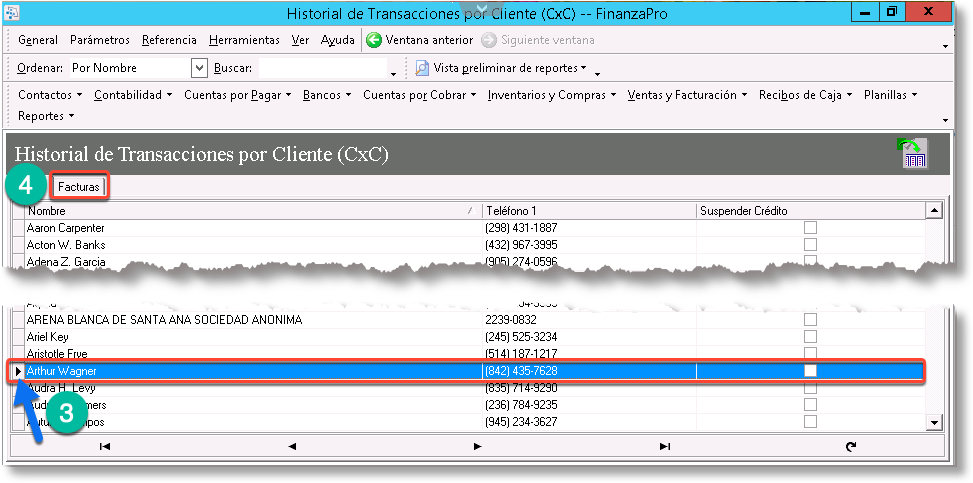
Task: Click the application icon in title bar
Action: pyautogui.click(x=12, y=12)
